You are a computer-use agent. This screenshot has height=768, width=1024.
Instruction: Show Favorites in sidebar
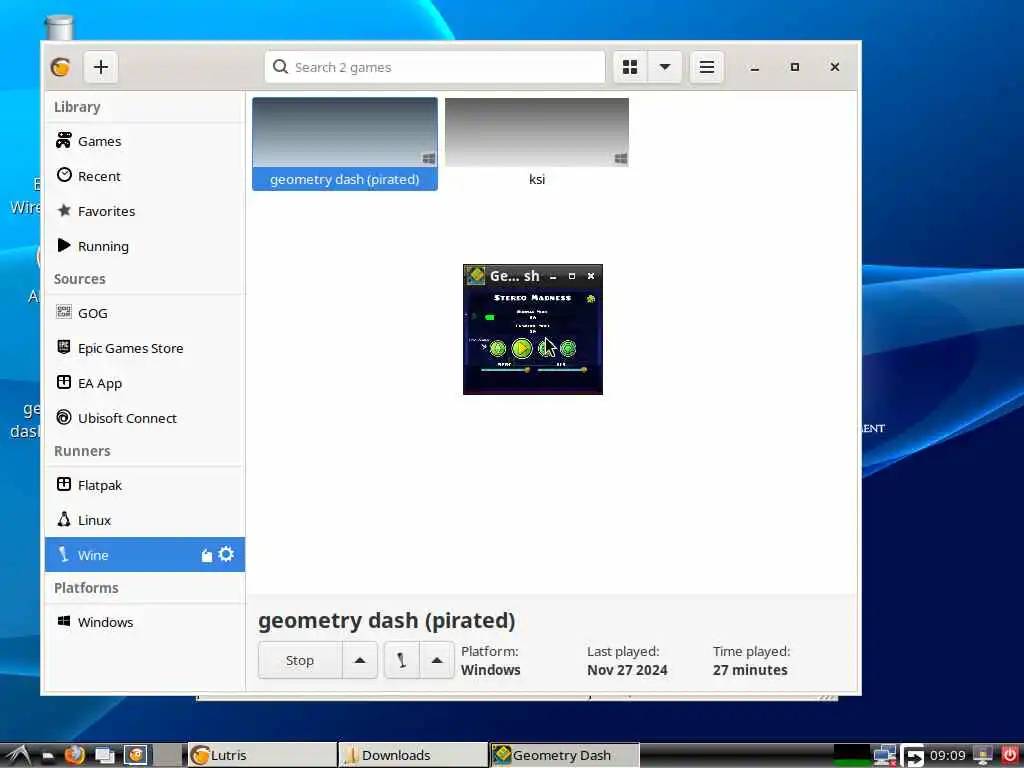(x=144, y=211)
